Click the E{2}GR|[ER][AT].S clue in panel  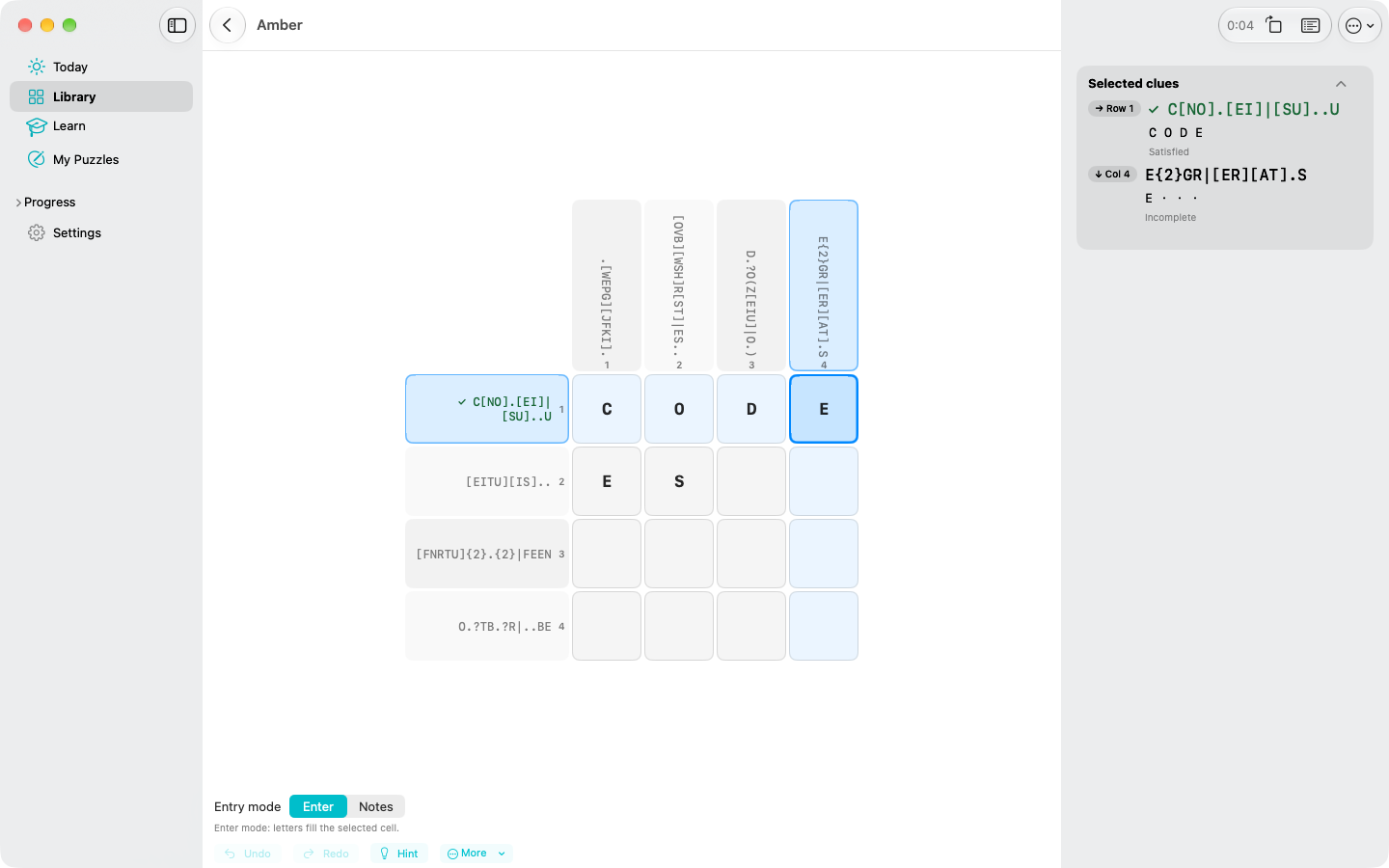point(1226,175)
